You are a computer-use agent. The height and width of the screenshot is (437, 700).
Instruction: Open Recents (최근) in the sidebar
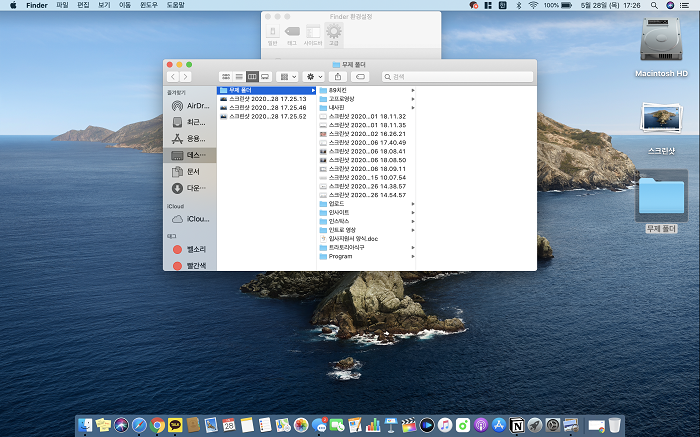pyautogui.click(x=190, y=122)
